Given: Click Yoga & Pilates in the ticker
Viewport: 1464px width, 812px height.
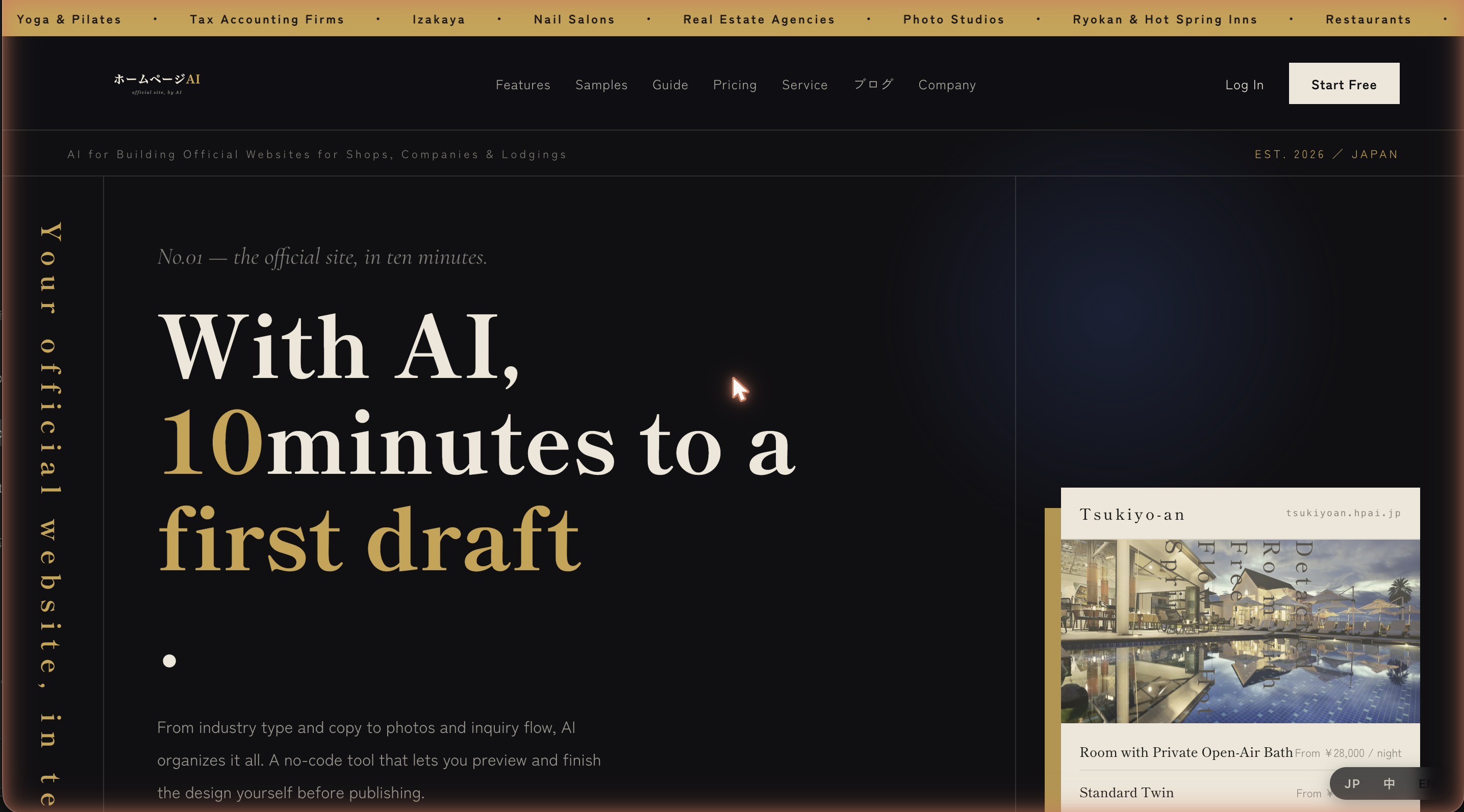Looking at the screenshot, I should tap(69, 19).
